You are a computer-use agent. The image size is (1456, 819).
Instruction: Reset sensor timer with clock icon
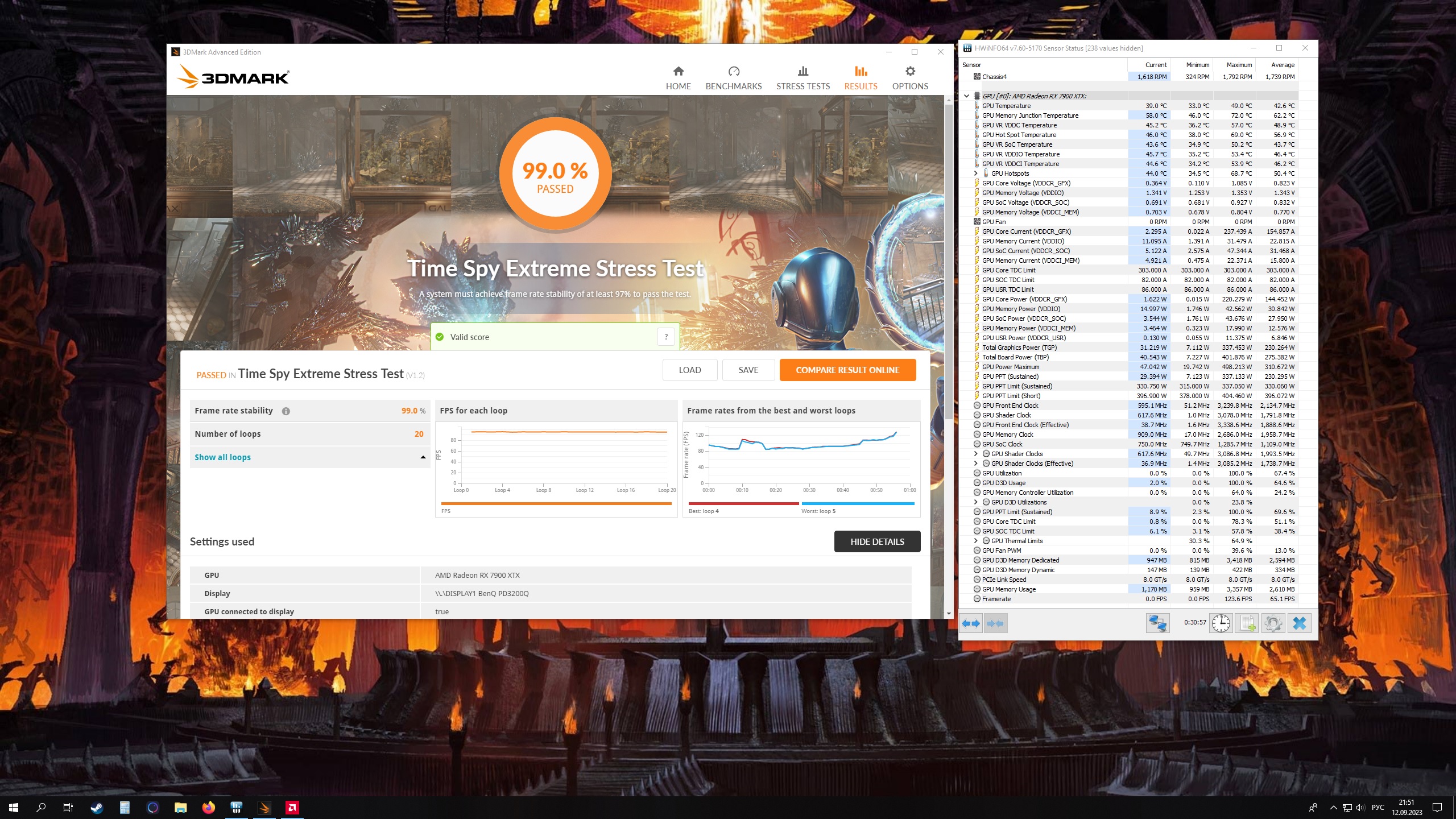1221,623
